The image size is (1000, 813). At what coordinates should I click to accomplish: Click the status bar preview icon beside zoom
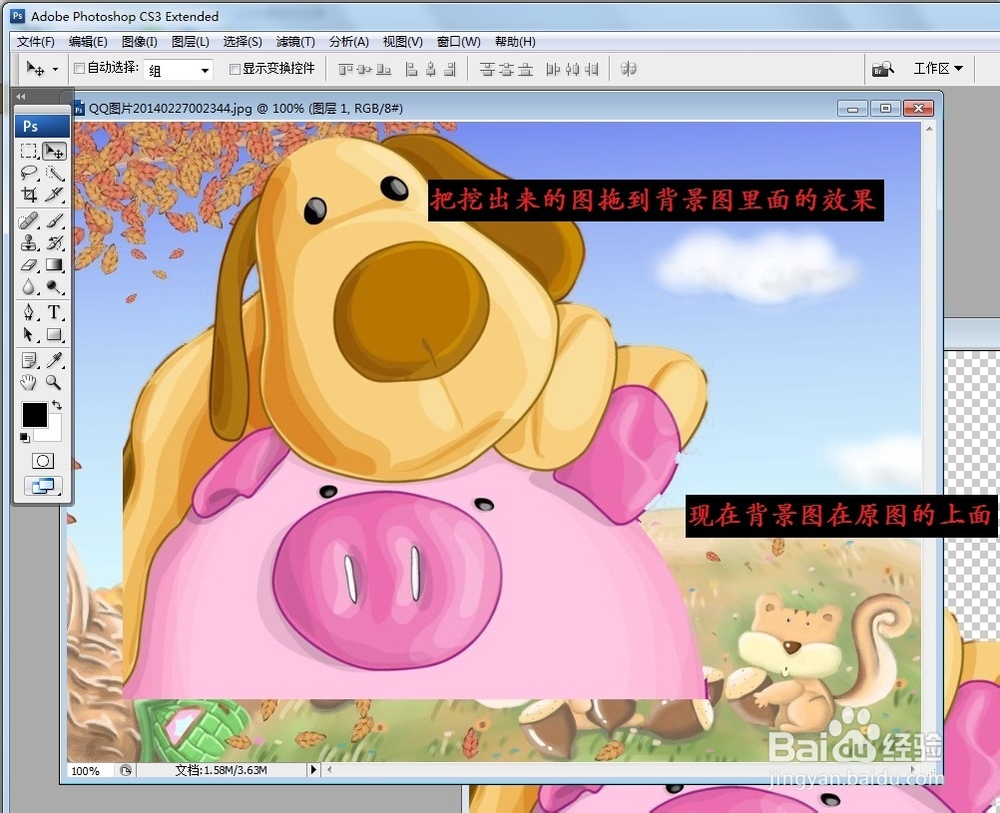tap(126, 770)
